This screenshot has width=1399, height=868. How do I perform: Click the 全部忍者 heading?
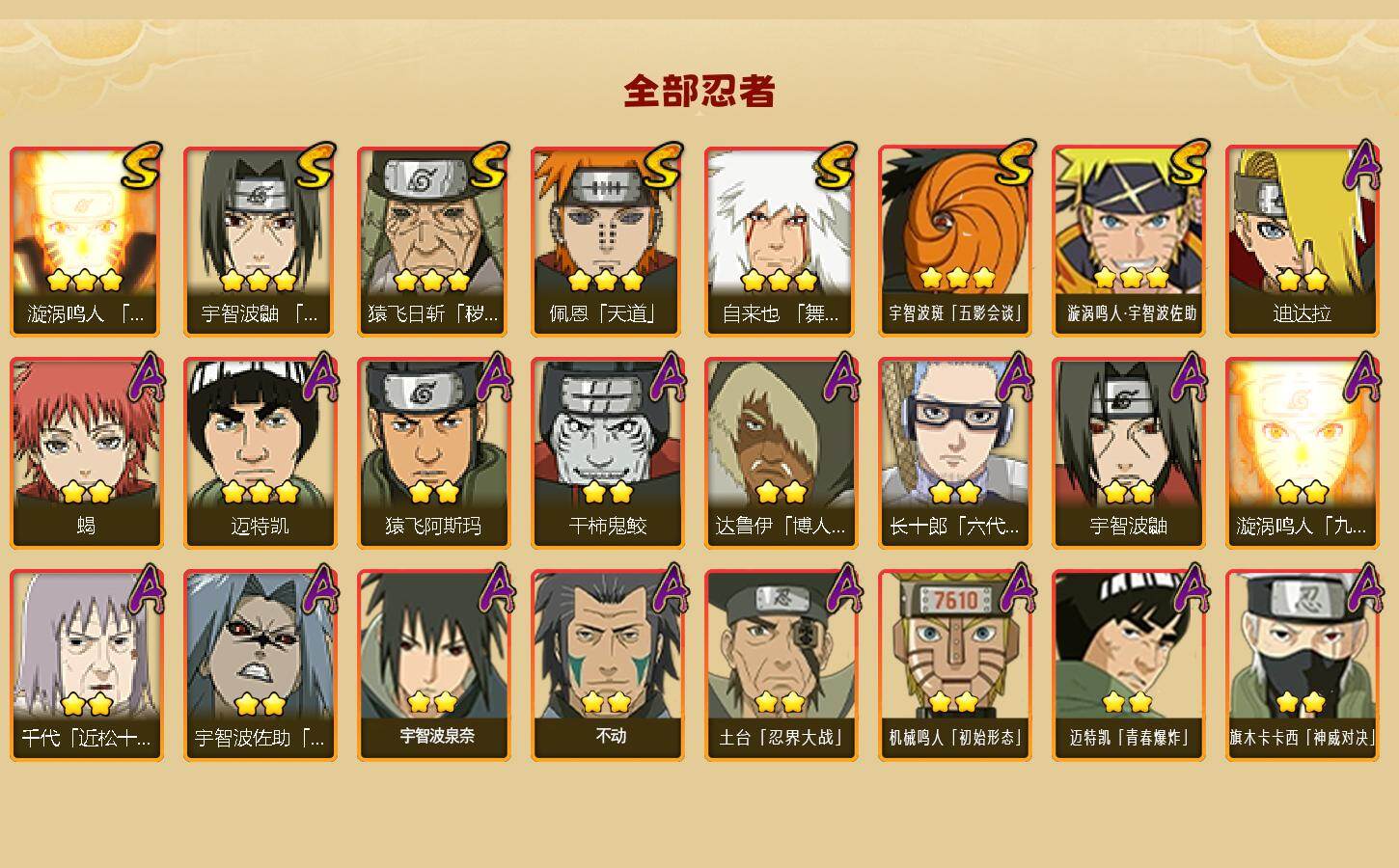tap(699, 91)
